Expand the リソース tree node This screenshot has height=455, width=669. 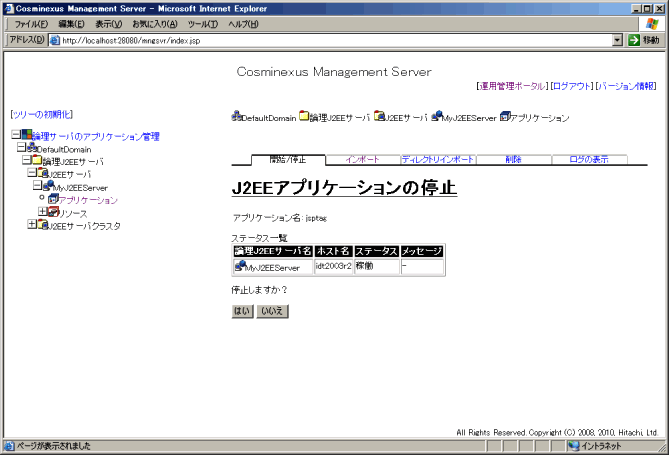(43, 211)
